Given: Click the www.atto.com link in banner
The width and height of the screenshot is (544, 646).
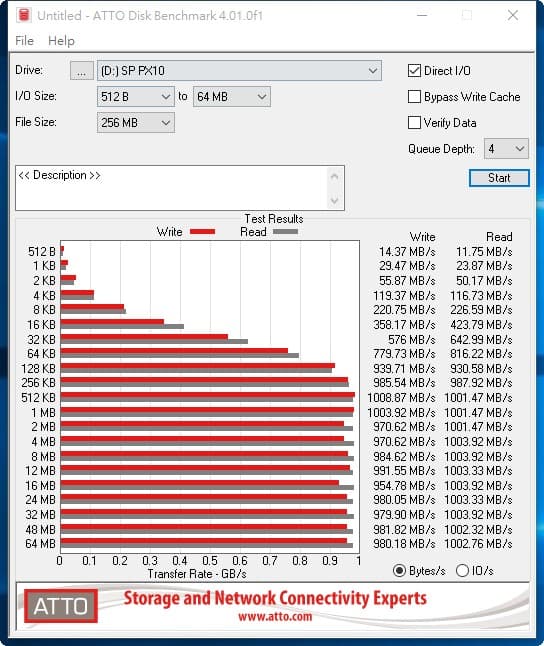Looking at the screenshot, I should tap(275, 616).
